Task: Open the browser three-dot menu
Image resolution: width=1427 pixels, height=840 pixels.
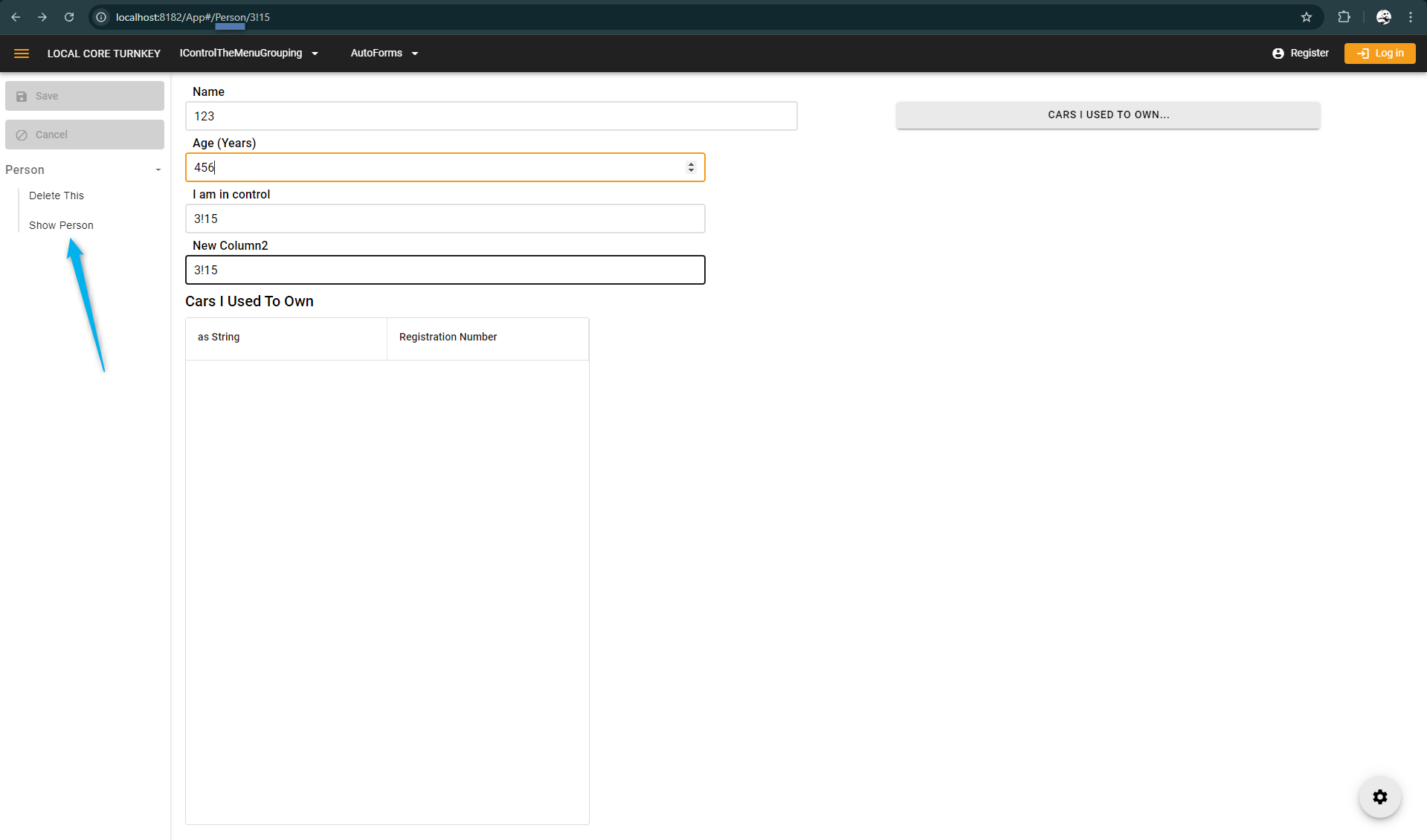Action: tap(1411, 17)
